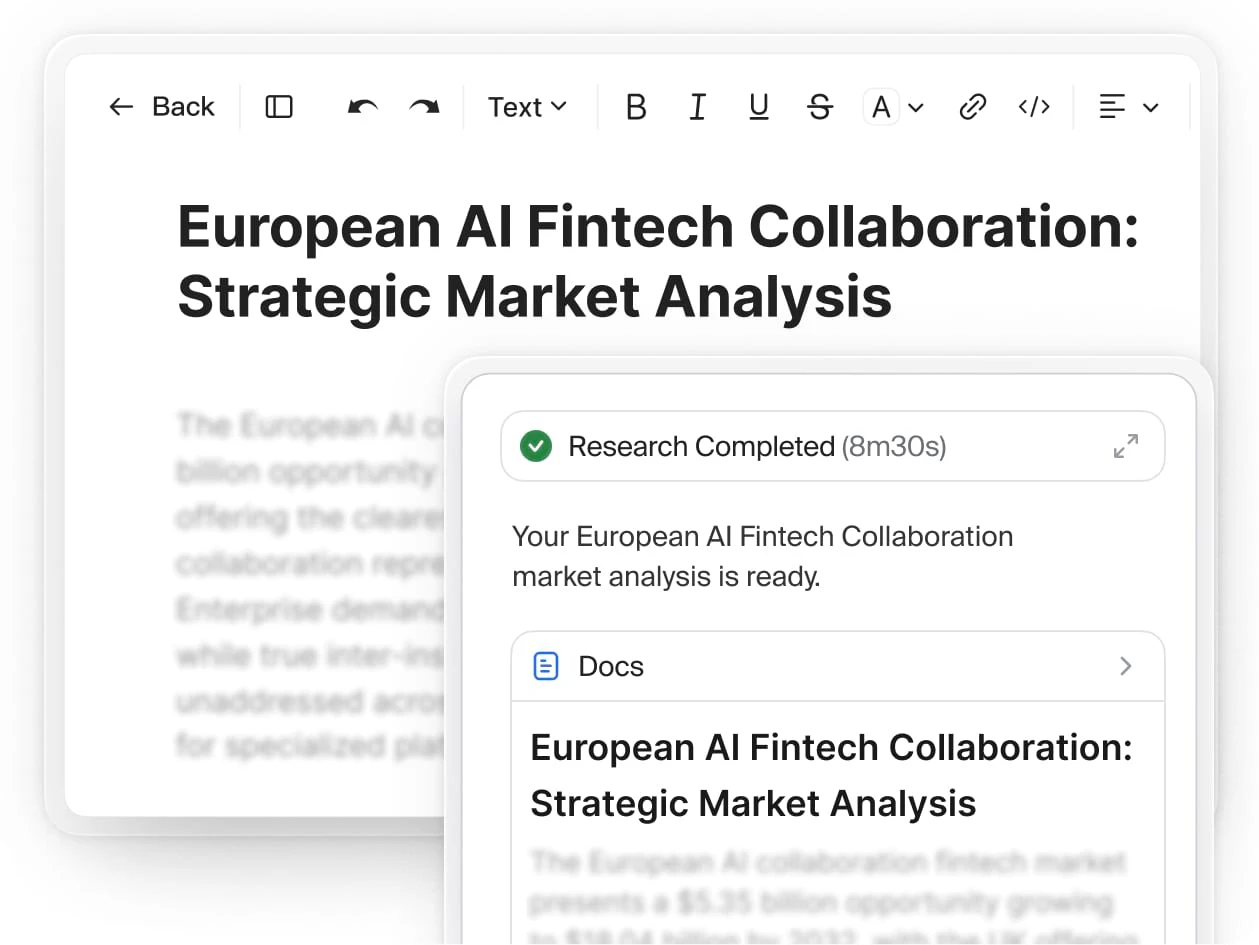Click the Docs chevron arrow
The height and width of the screenshot is (945, 1259).
click(1126, 666)
